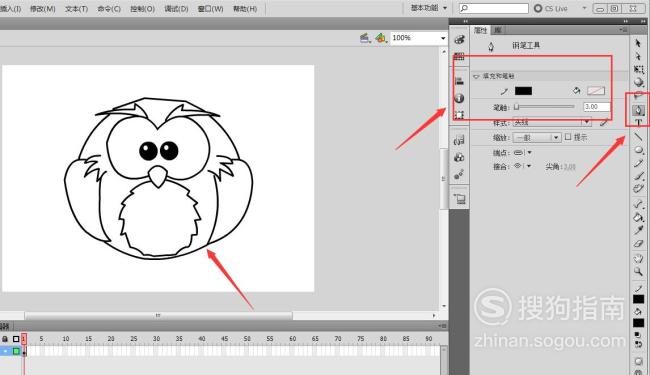Open the Align panel dock icon

[x=459, y=81]
